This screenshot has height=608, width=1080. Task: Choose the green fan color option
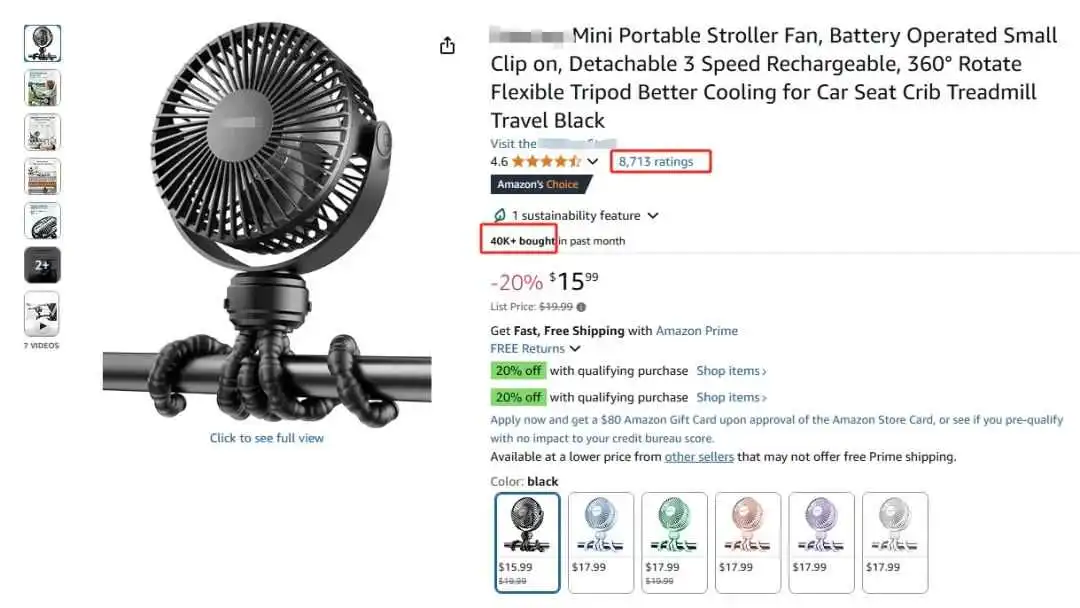[674, 543]
